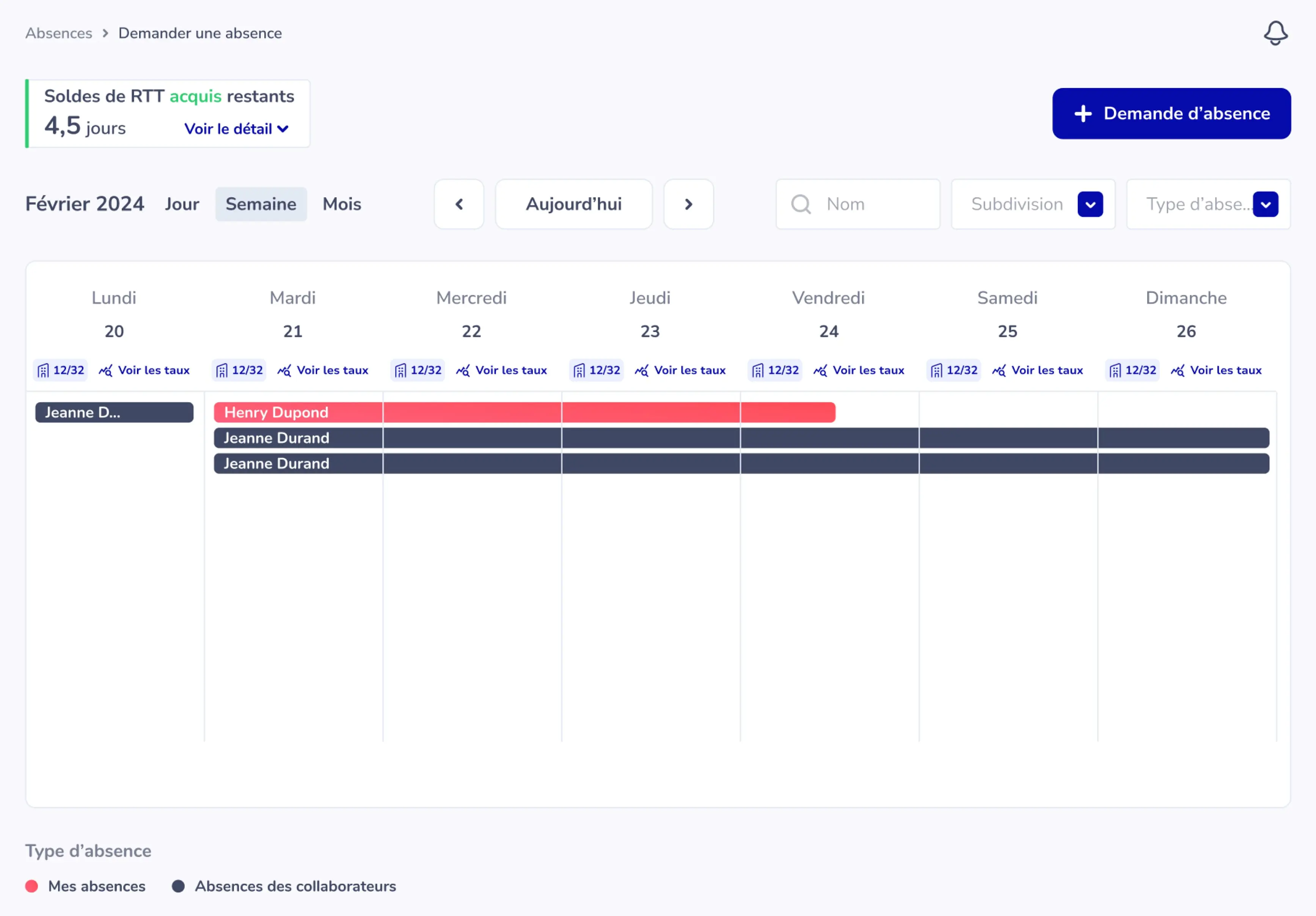Click the Aujourd'hui button
Screen dimensions: 1316x916
[574, 204]
